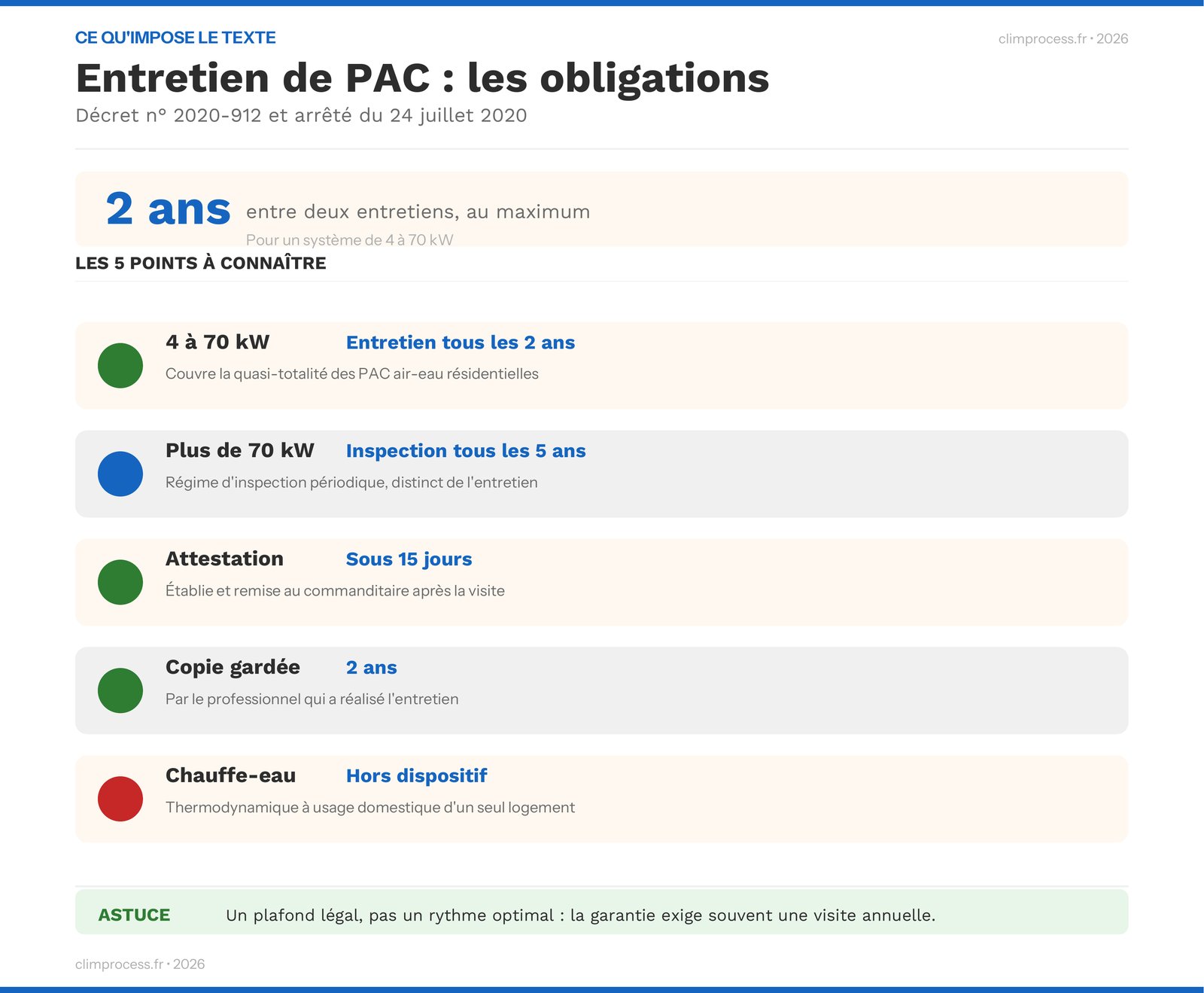Click 'Entretien tous les 2 ans'
1204x993 pixels.
tap(461, 343)
